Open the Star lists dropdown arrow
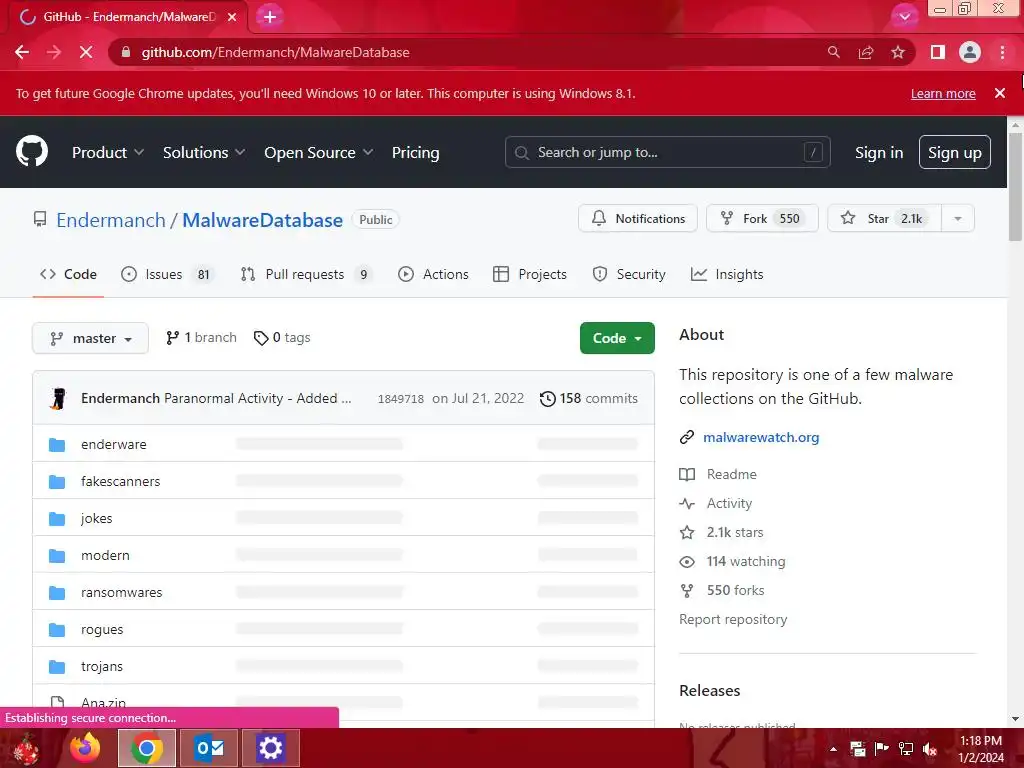 (x=957, y=219)
